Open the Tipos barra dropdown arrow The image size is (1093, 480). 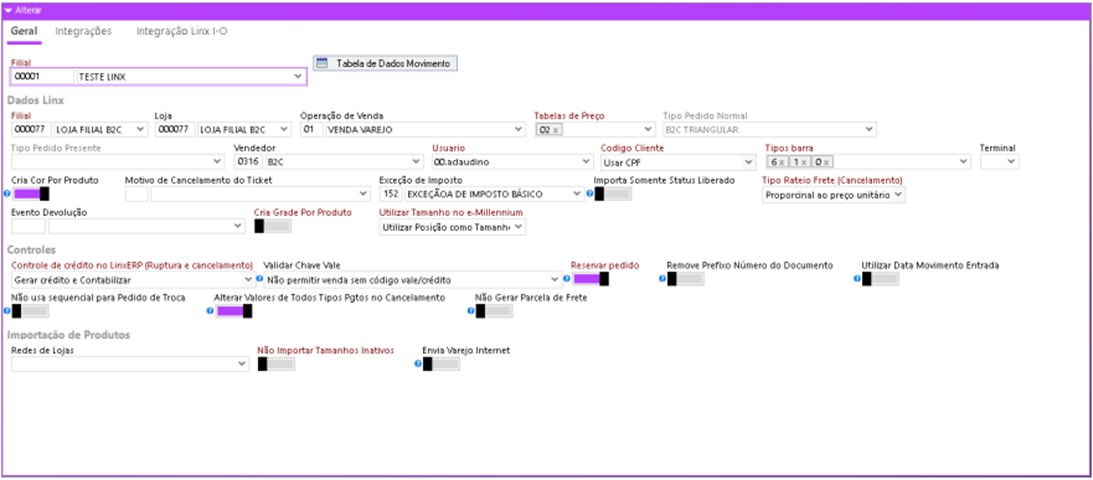pyautogui.click(x=964, y=162)
